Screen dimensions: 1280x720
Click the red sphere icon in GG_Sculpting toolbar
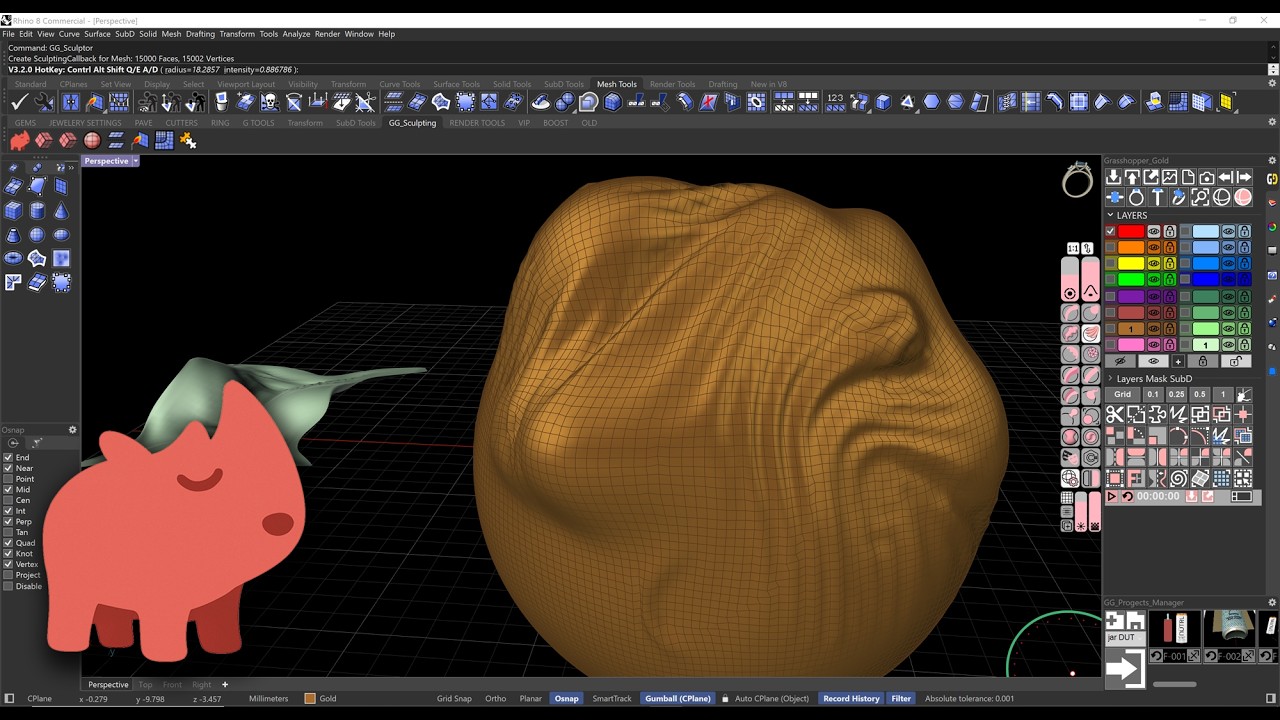[92, 141]
